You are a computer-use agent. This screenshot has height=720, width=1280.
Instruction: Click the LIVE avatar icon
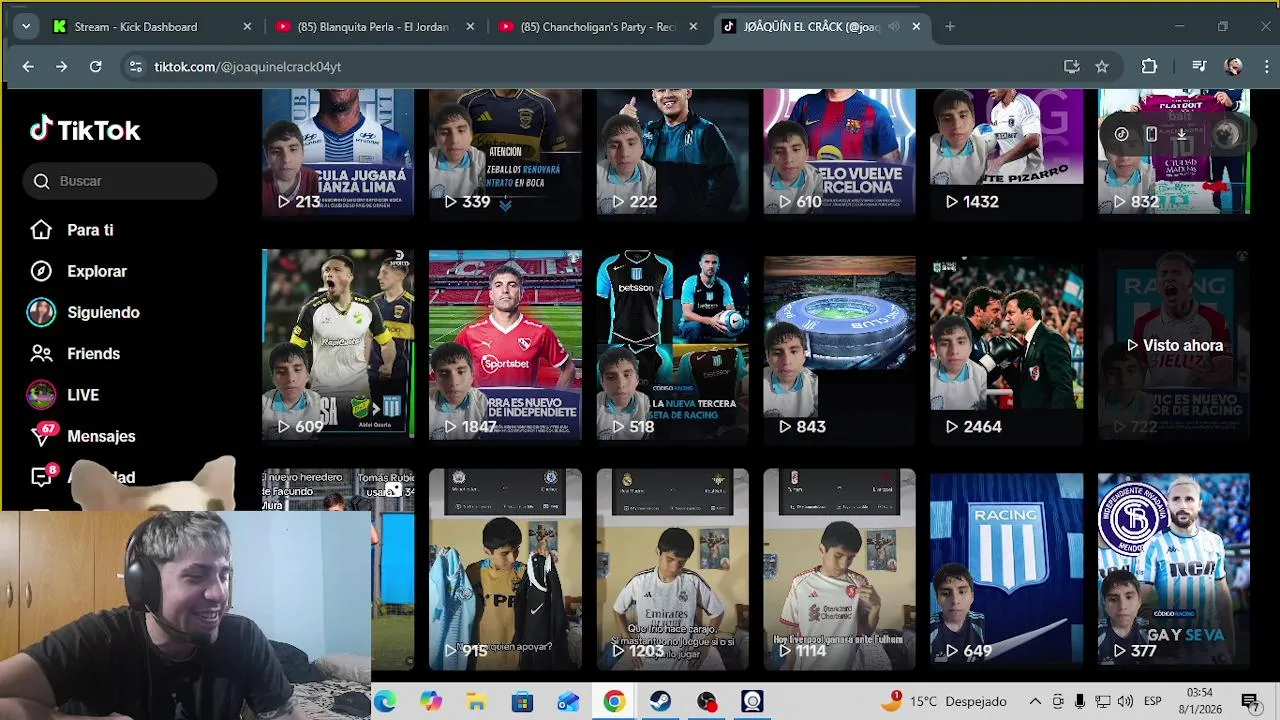[x=41, y=395]
